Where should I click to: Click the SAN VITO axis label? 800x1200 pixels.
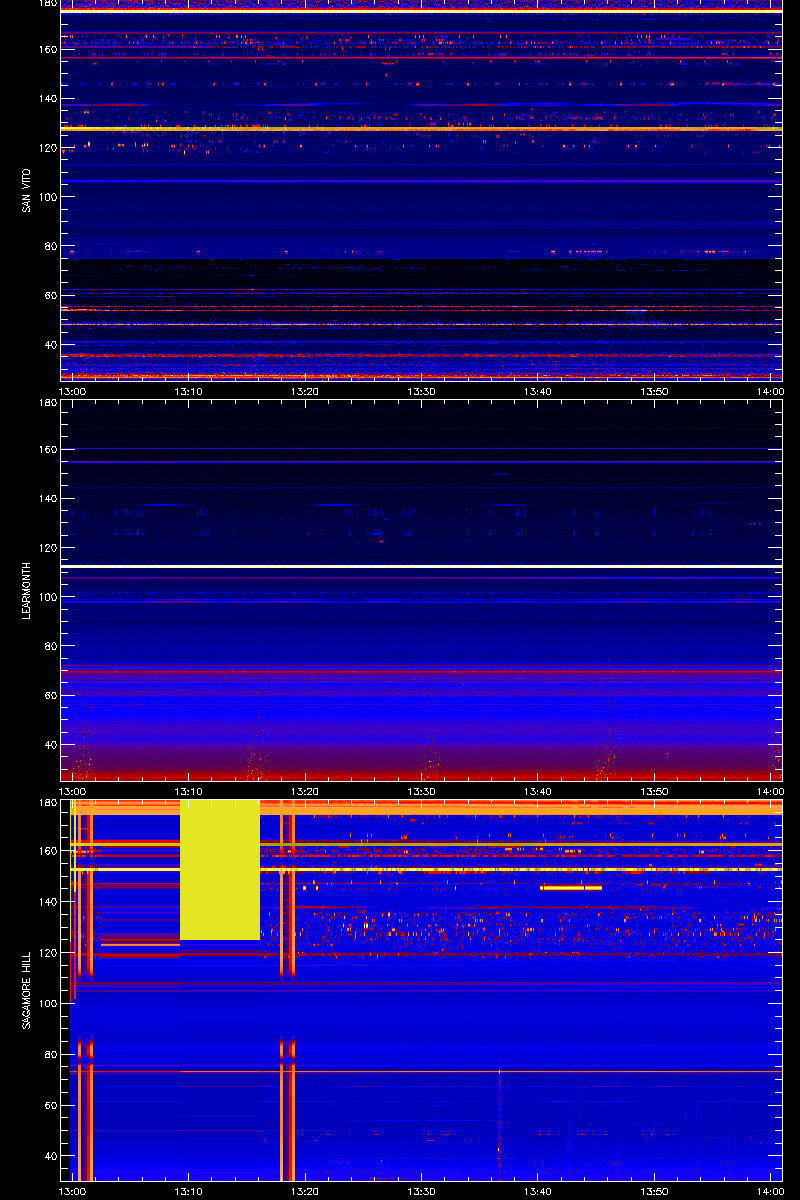pyautogui.click(x=26, y=190)
